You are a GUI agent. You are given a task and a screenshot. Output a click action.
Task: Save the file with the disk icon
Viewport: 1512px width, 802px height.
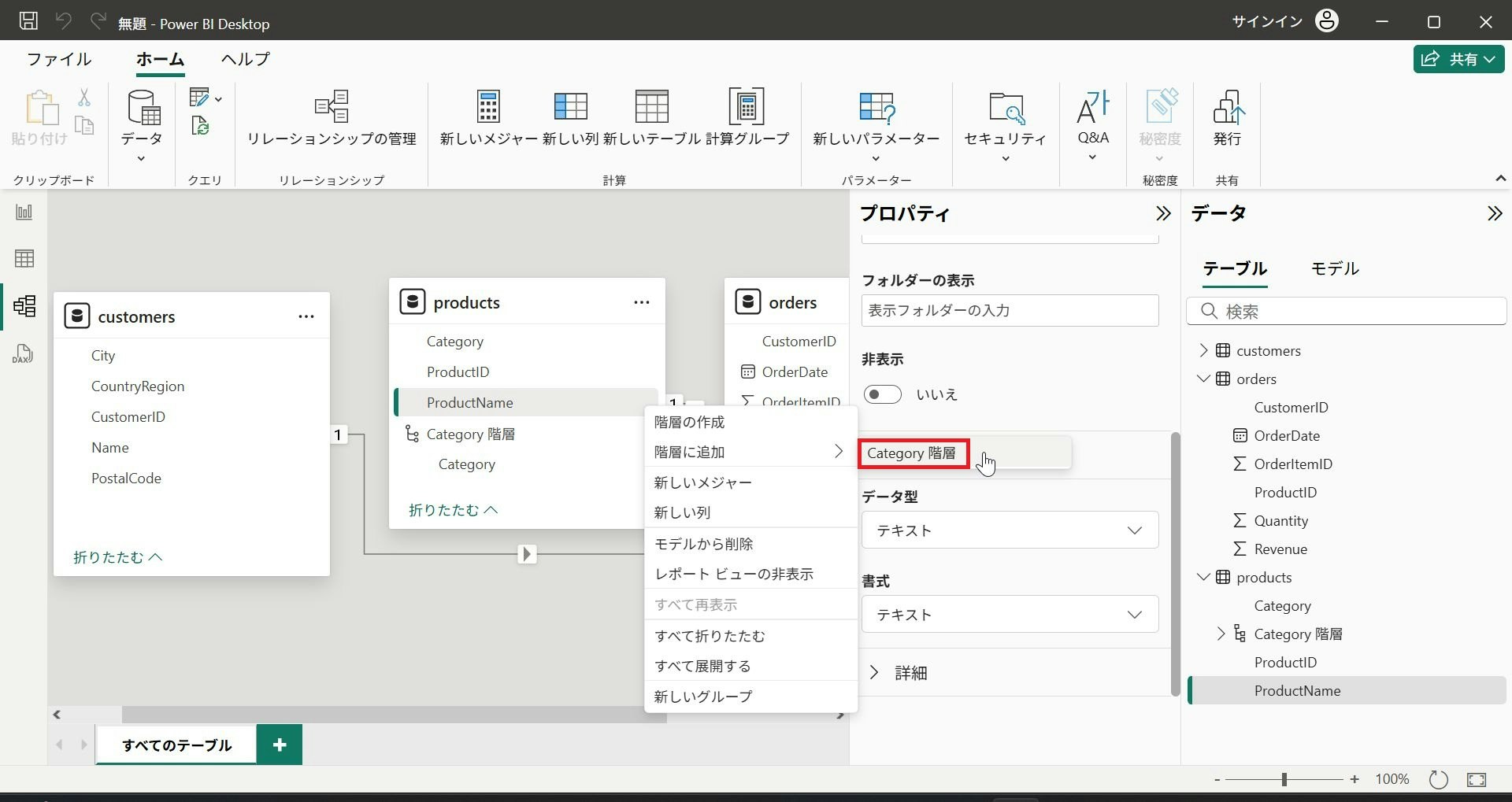(28, 20)
